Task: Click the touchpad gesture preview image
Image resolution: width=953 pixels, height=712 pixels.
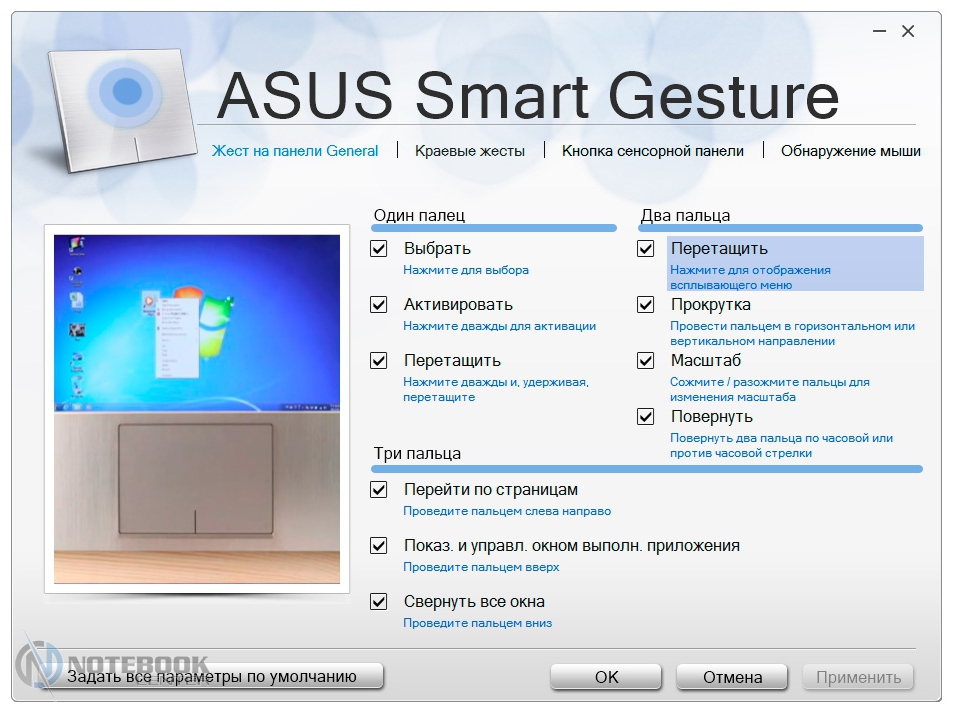Action: click(197, 409)
